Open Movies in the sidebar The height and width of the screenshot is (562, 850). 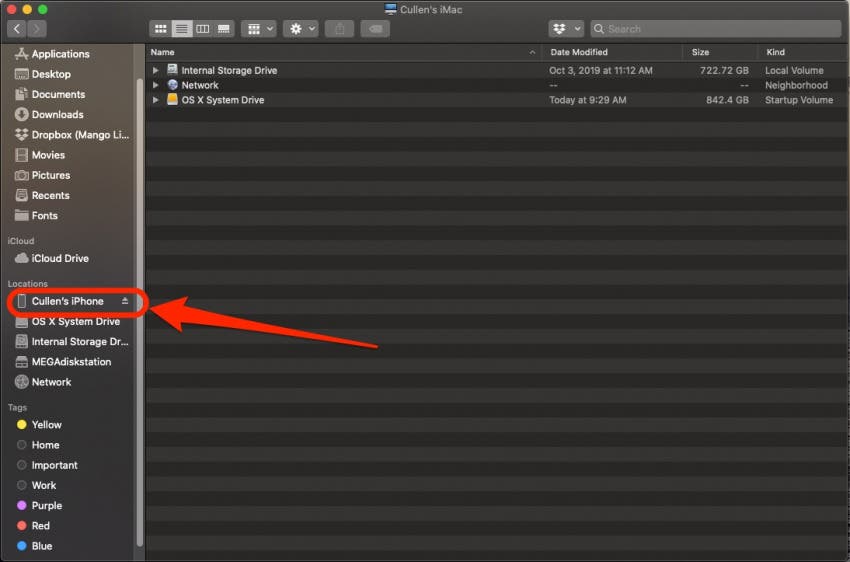[48, 155]
